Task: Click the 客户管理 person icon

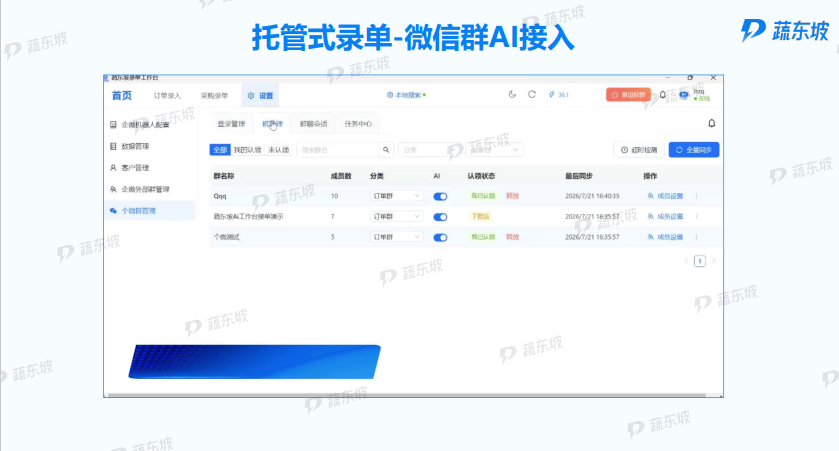Action: tap(113, 167)
